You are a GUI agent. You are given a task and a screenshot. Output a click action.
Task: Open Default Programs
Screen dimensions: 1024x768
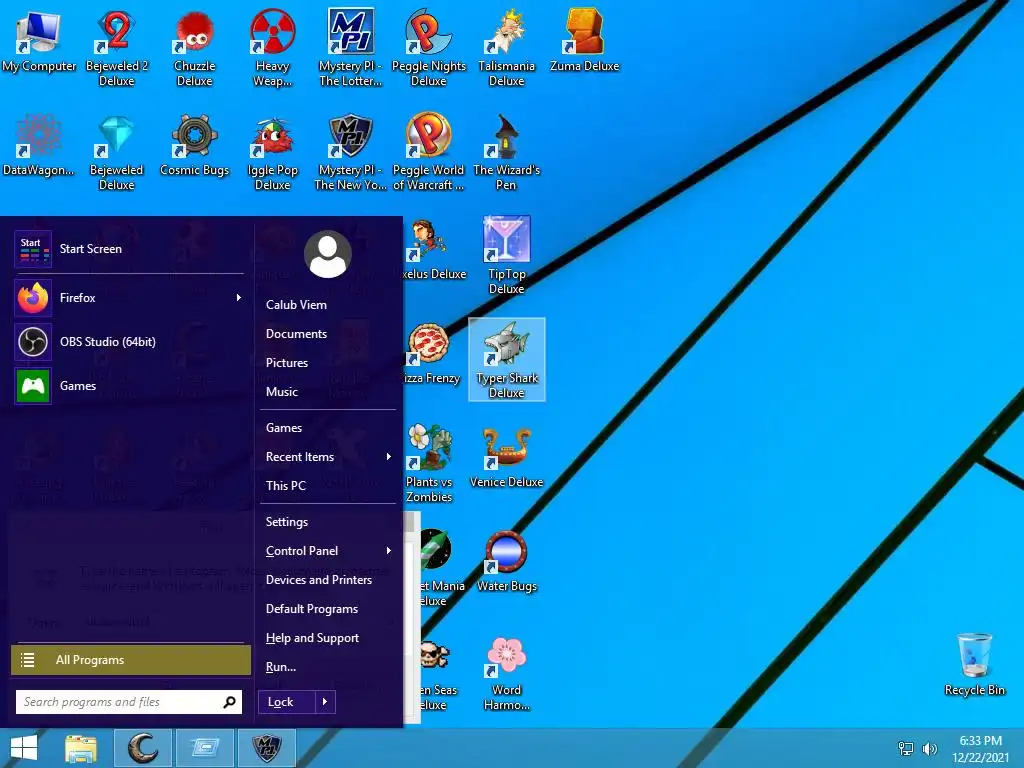click(x=312, y=609)
